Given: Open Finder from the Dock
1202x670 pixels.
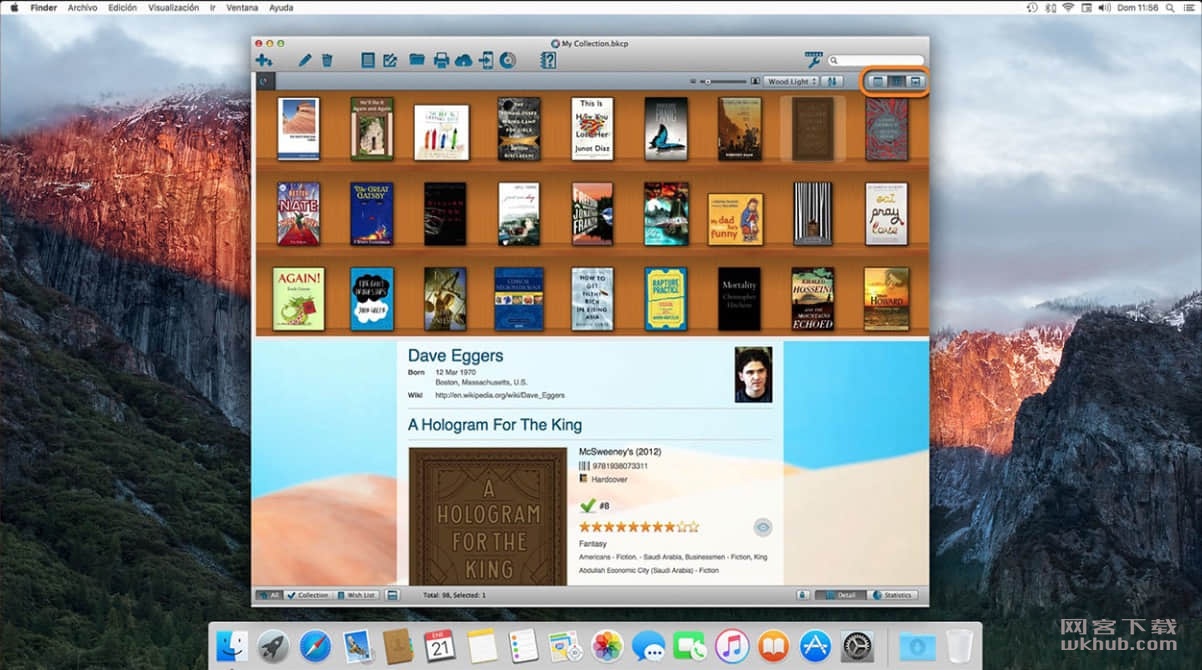Looking at the screenshot, I should click(x=233, y=645).
